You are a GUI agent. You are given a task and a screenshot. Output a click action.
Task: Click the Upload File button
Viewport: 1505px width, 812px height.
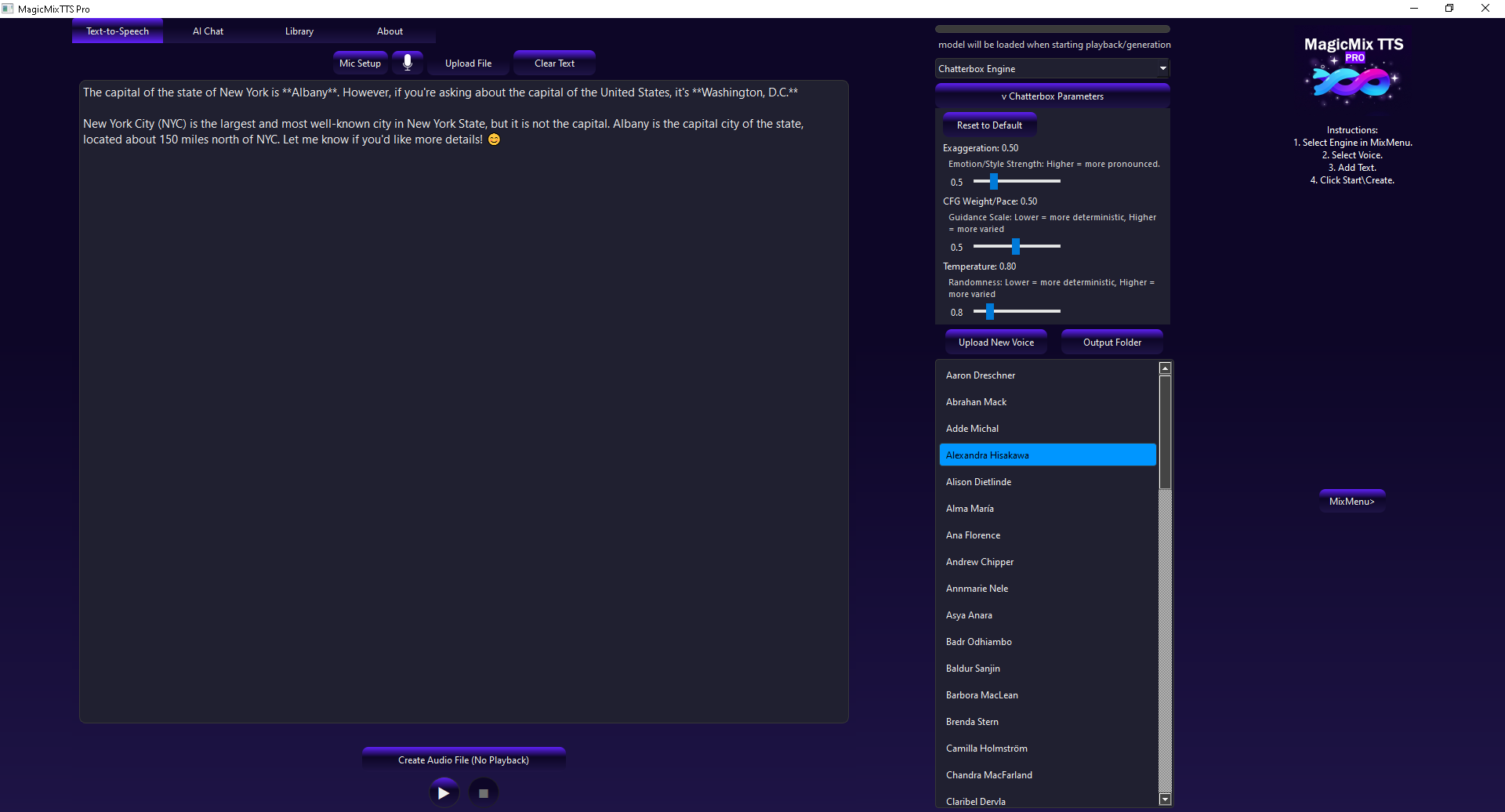(469, 63)
